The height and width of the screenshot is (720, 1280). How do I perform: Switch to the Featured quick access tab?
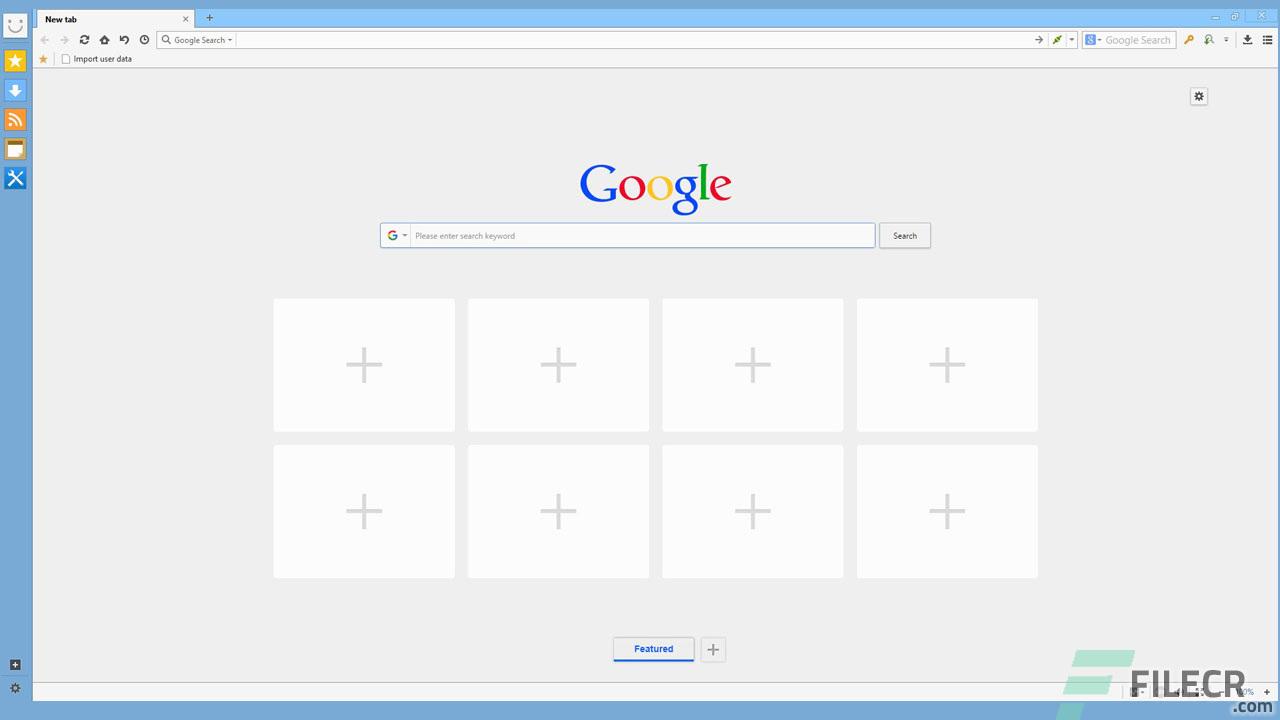pyautogui.click(x=654, y=649)
